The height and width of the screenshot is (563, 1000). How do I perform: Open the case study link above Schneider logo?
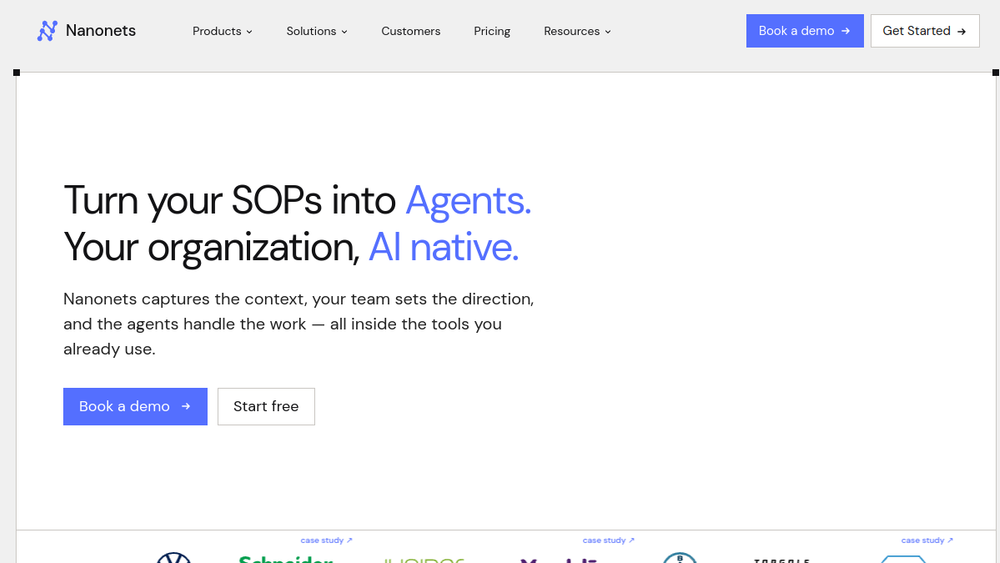click(327, 540)
